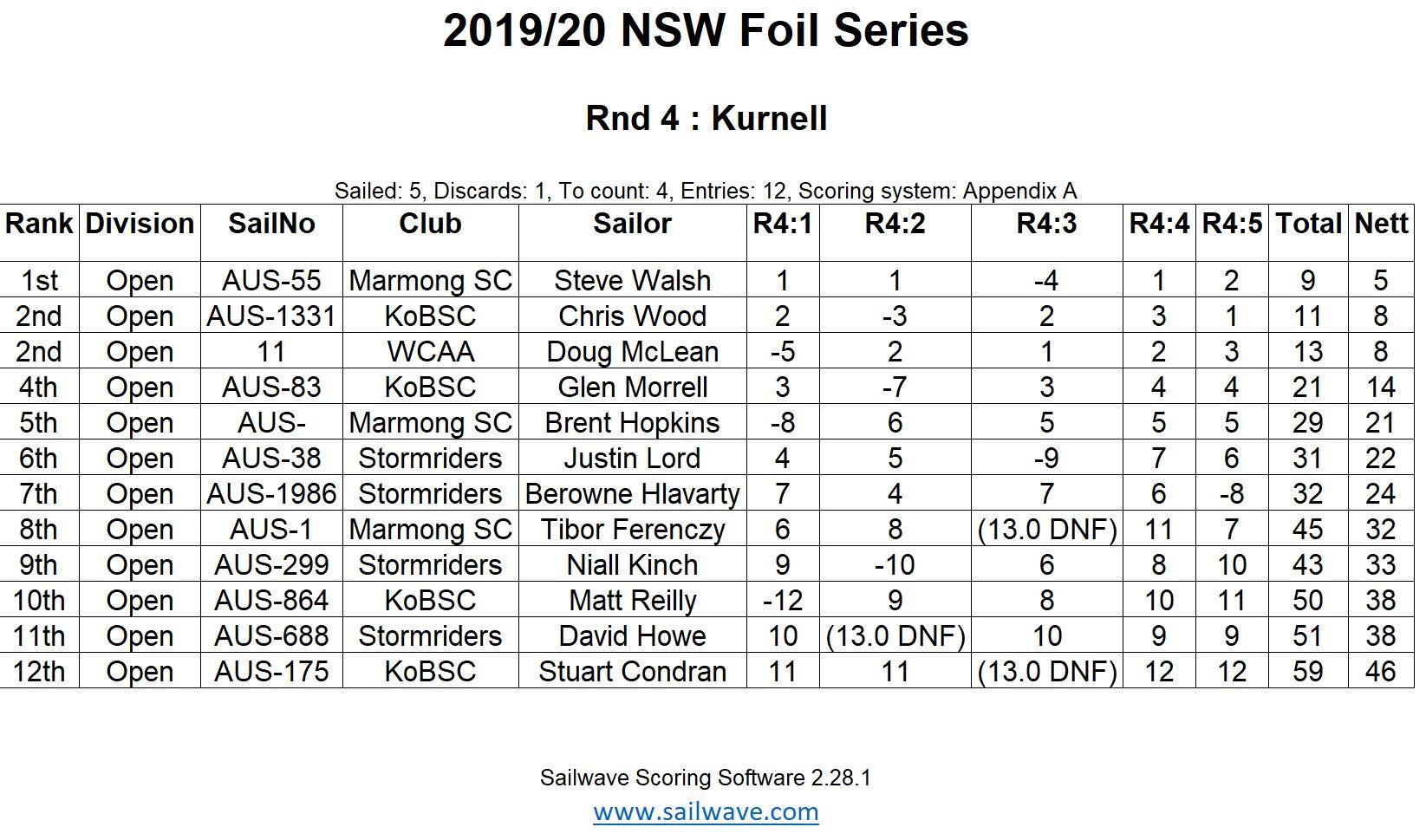Image resolution: width=1426 pixels, height=840 pixels.
Task: Click the 12th rank cell
Action: (39, 672)
